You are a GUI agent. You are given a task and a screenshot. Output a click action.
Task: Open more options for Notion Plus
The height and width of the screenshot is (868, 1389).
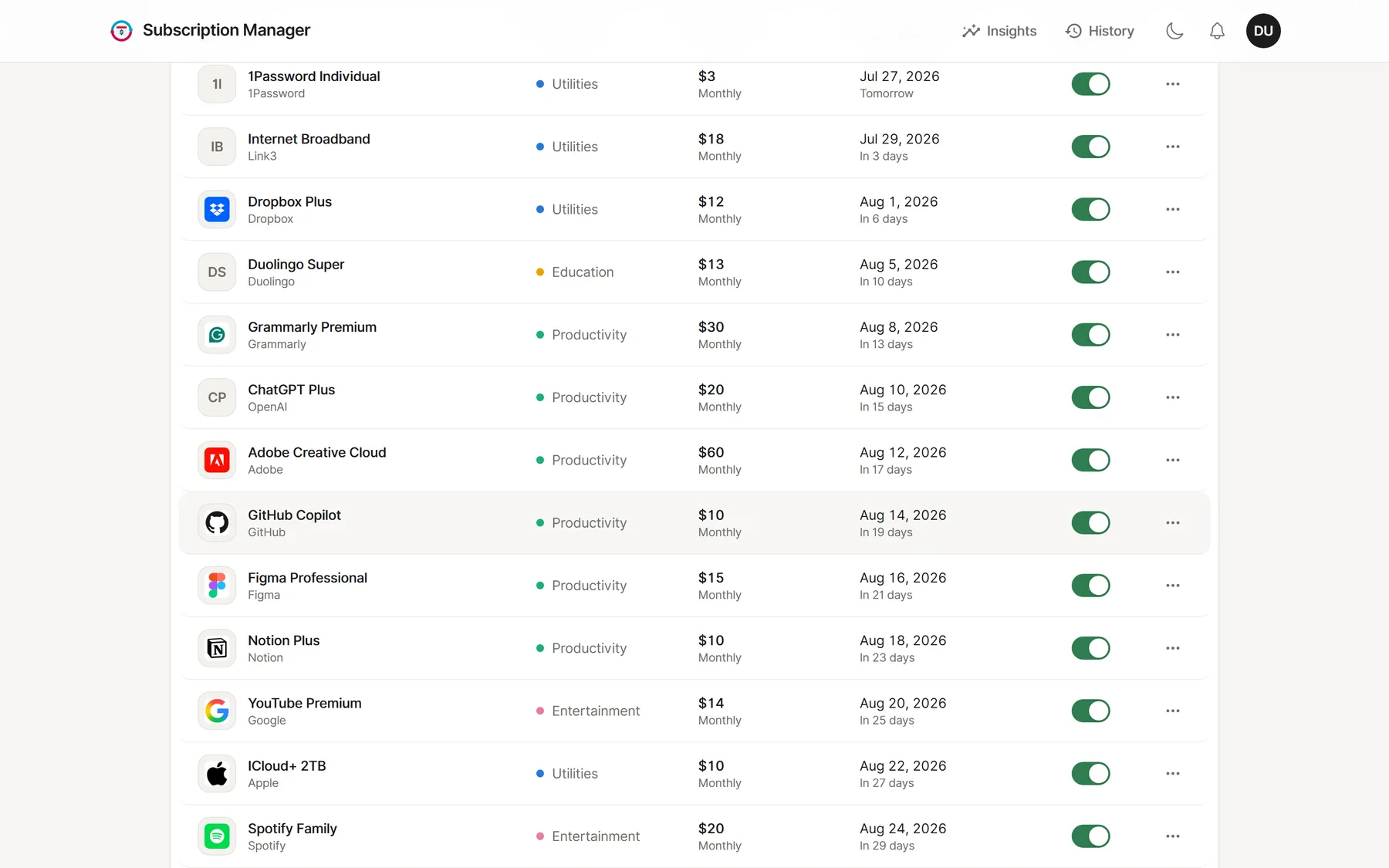coord(1173,648)
